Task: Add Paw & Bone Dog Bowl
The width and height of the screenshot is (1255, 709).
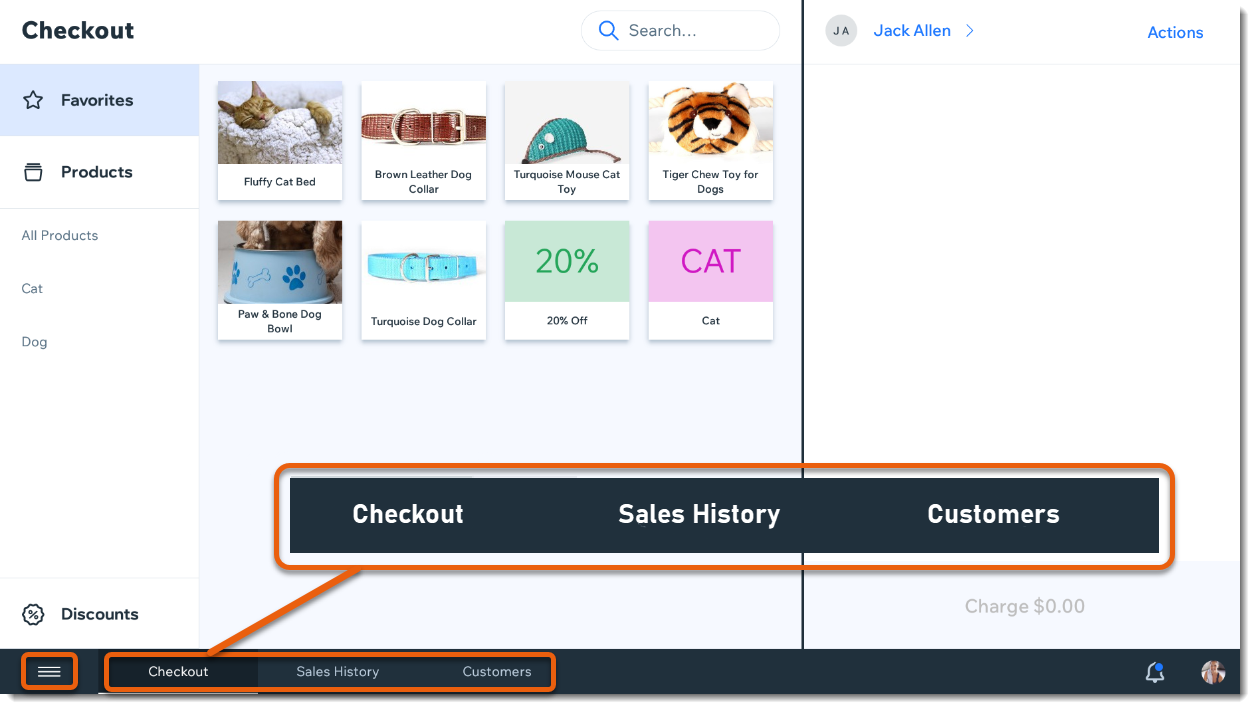Action: (x=280, y=281)
